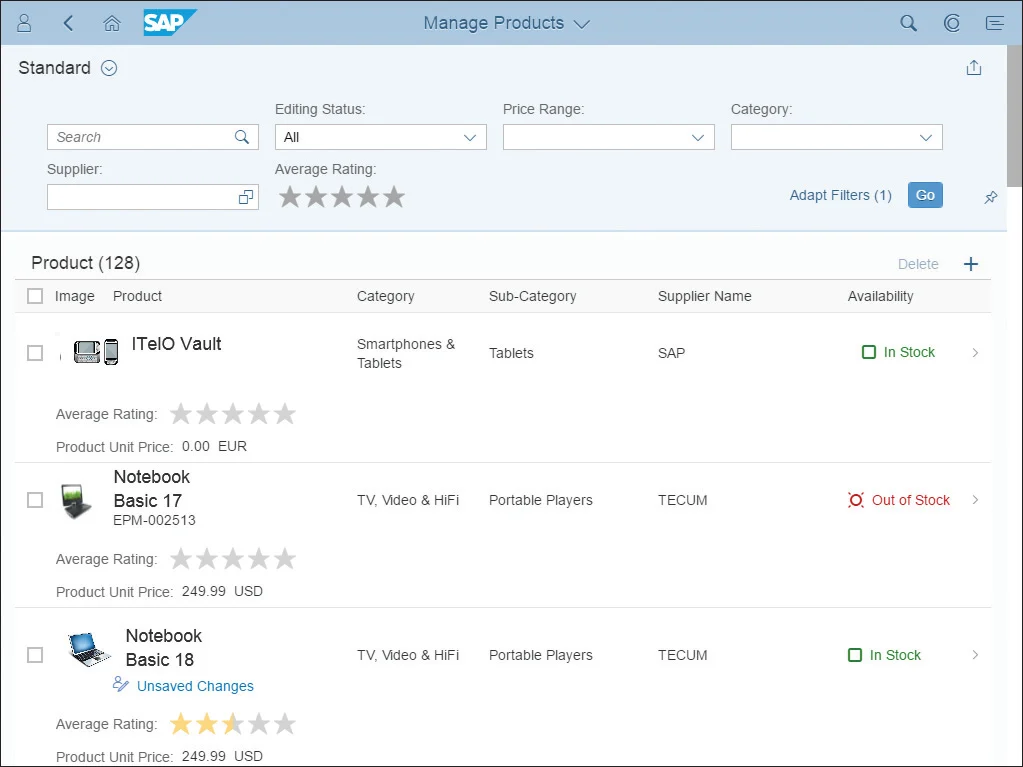Image resolution: width=1023 pixels, height=767 pixels.
Task: Expand the Editing Status dropdown
Action: click(x=470, y=138)
